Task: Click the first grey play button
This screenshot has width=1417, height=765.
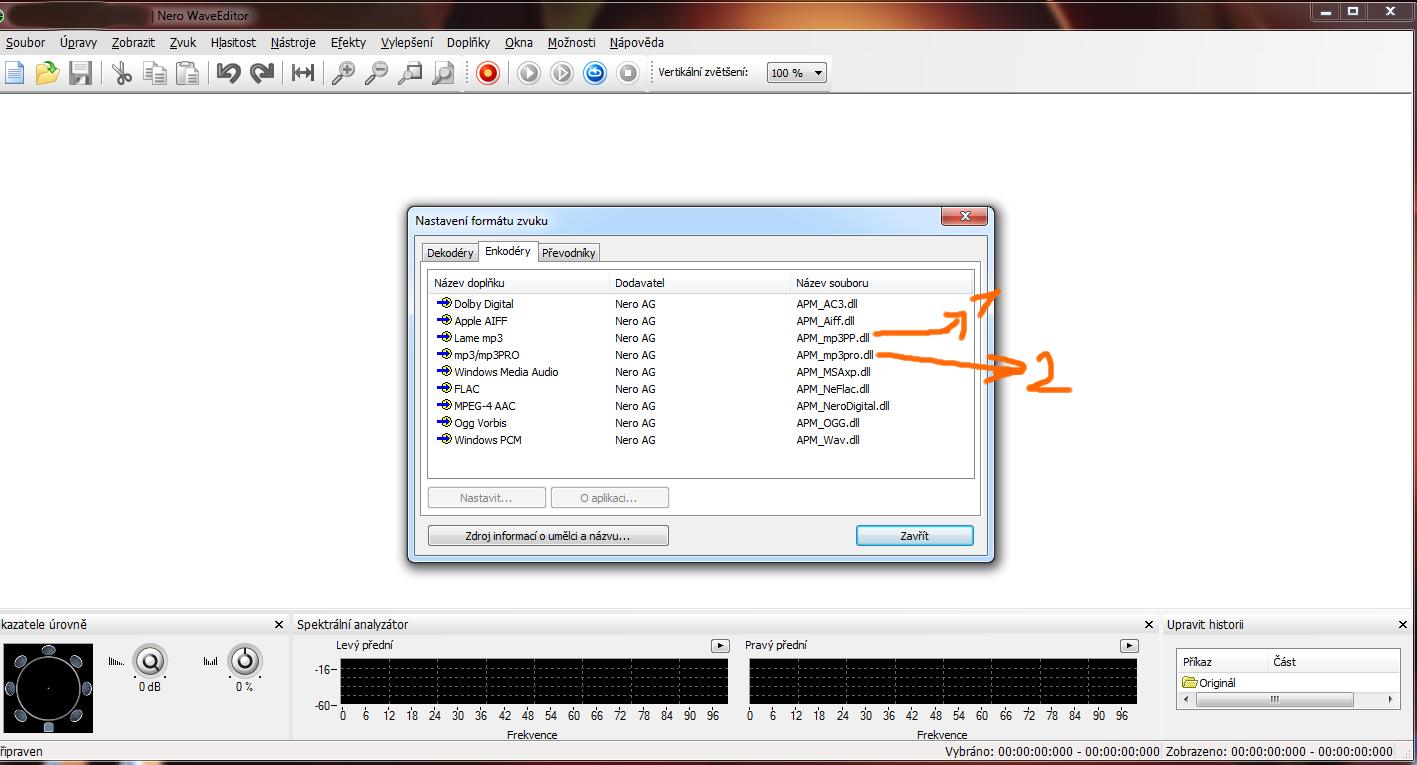Action: 529,73
